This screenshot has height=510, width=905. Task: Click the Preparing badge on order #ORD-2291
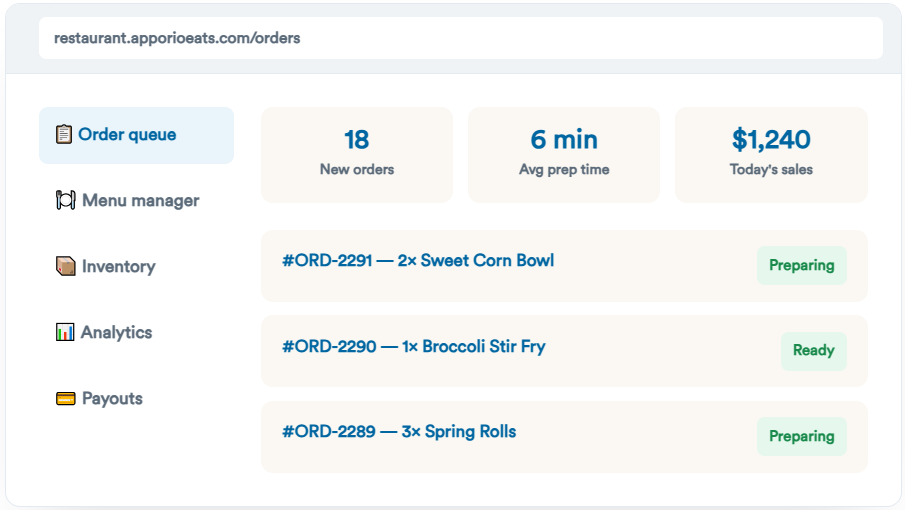(802, 265)
